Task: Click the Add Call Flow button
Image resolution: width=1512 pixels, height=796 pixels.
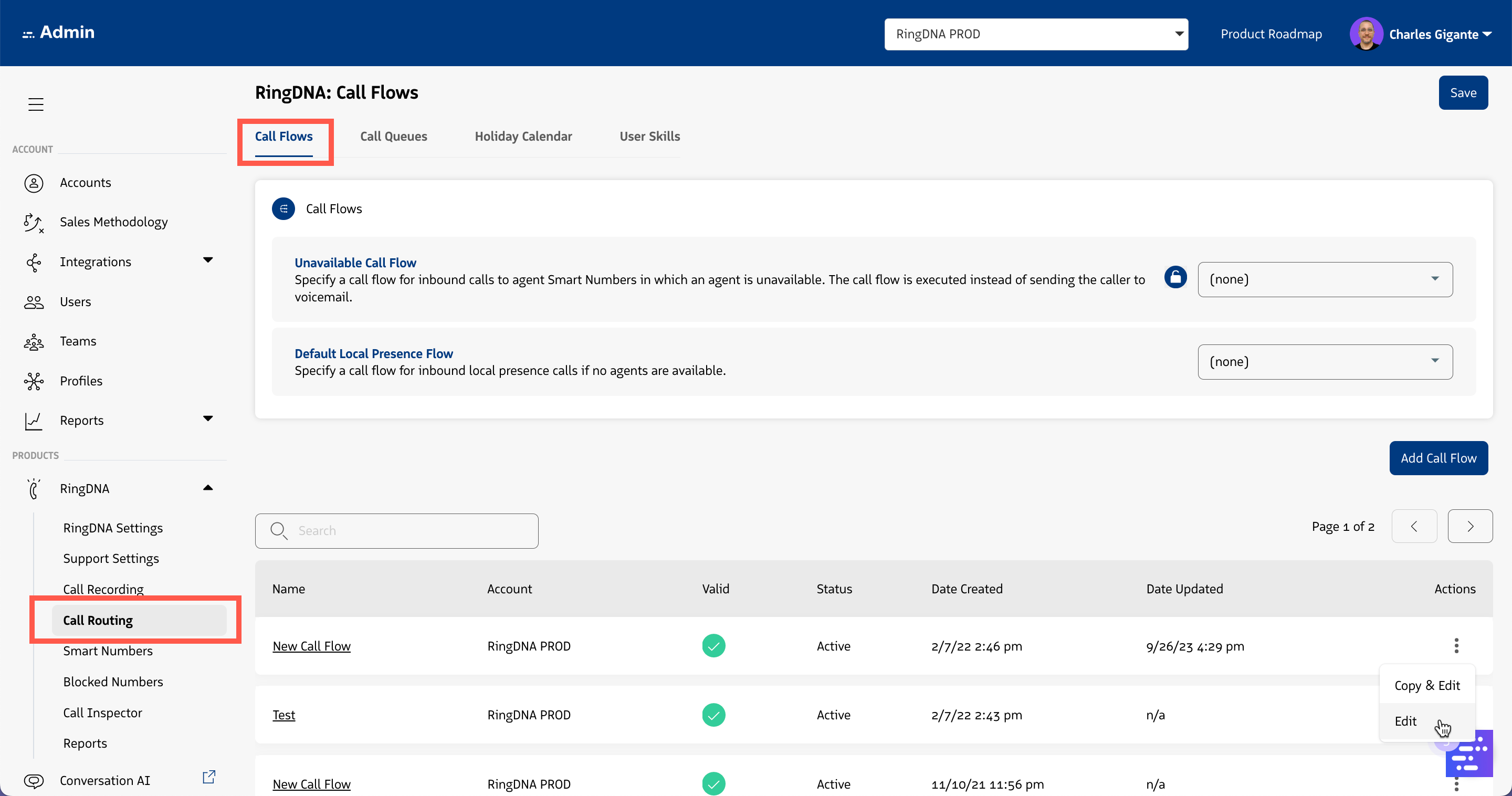Action: tap(1438, 458)
